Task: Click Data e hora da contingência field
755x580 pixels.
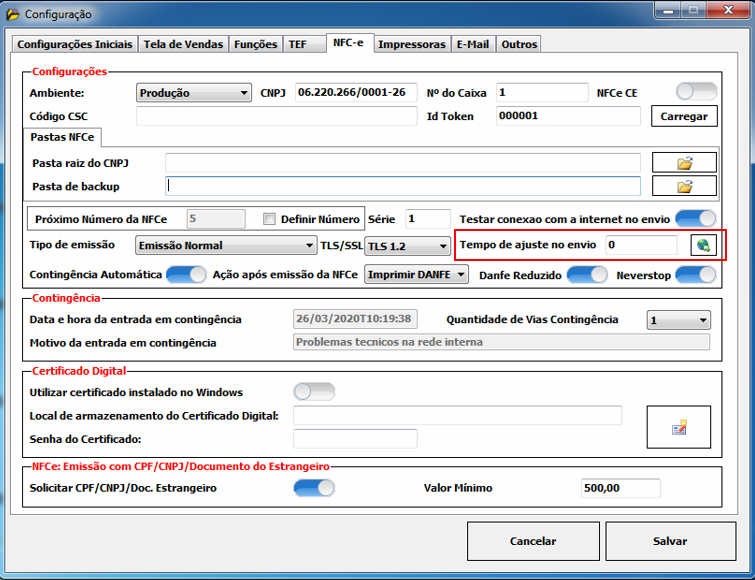Action: coord(355,319)
